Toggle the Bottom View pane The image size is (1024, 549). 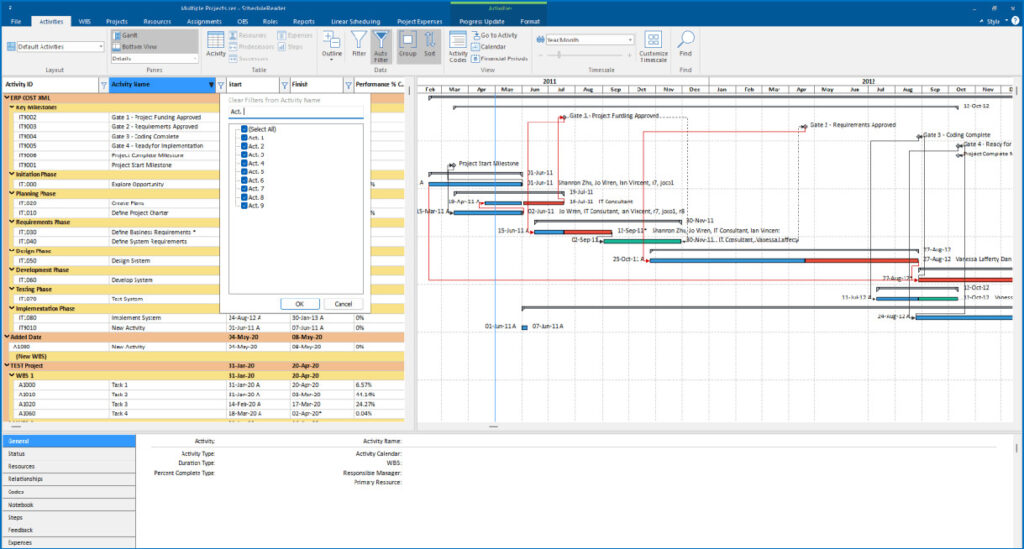tap(135, 46)
